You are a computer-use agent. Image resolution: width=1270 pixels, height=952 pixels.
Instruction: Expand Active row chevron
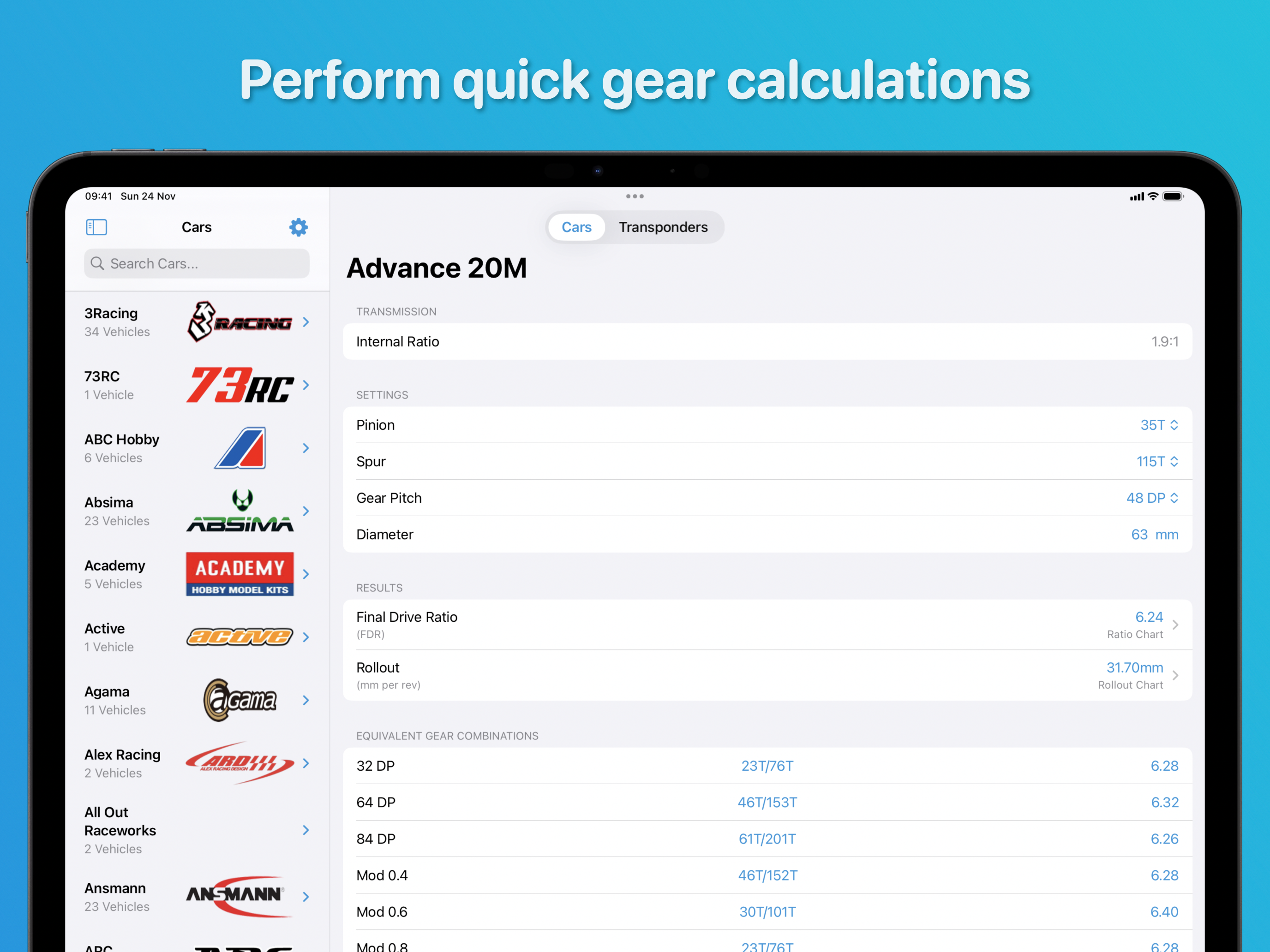point(306,637)
